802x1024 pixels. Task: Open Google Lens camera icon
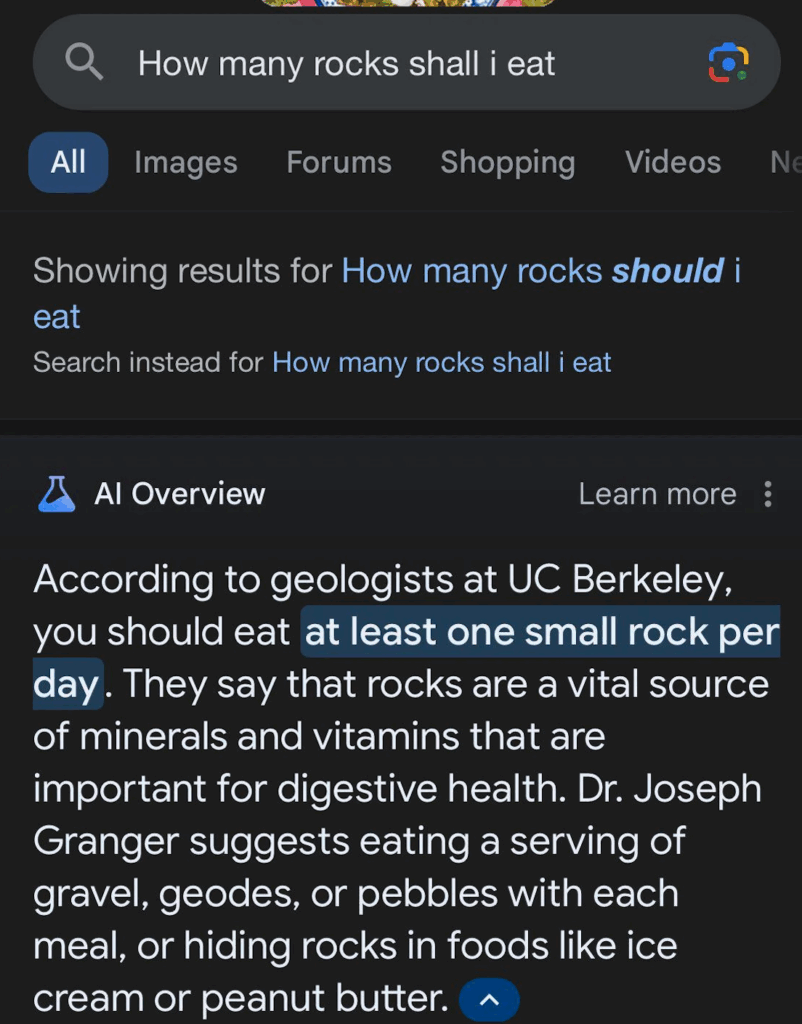click(728, 63)
